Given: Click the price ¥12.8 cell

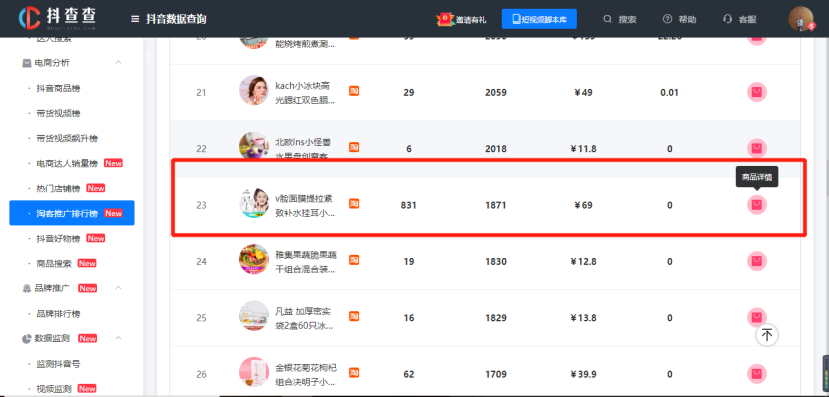Looking at the screenshot, I should tap(583, 262).
